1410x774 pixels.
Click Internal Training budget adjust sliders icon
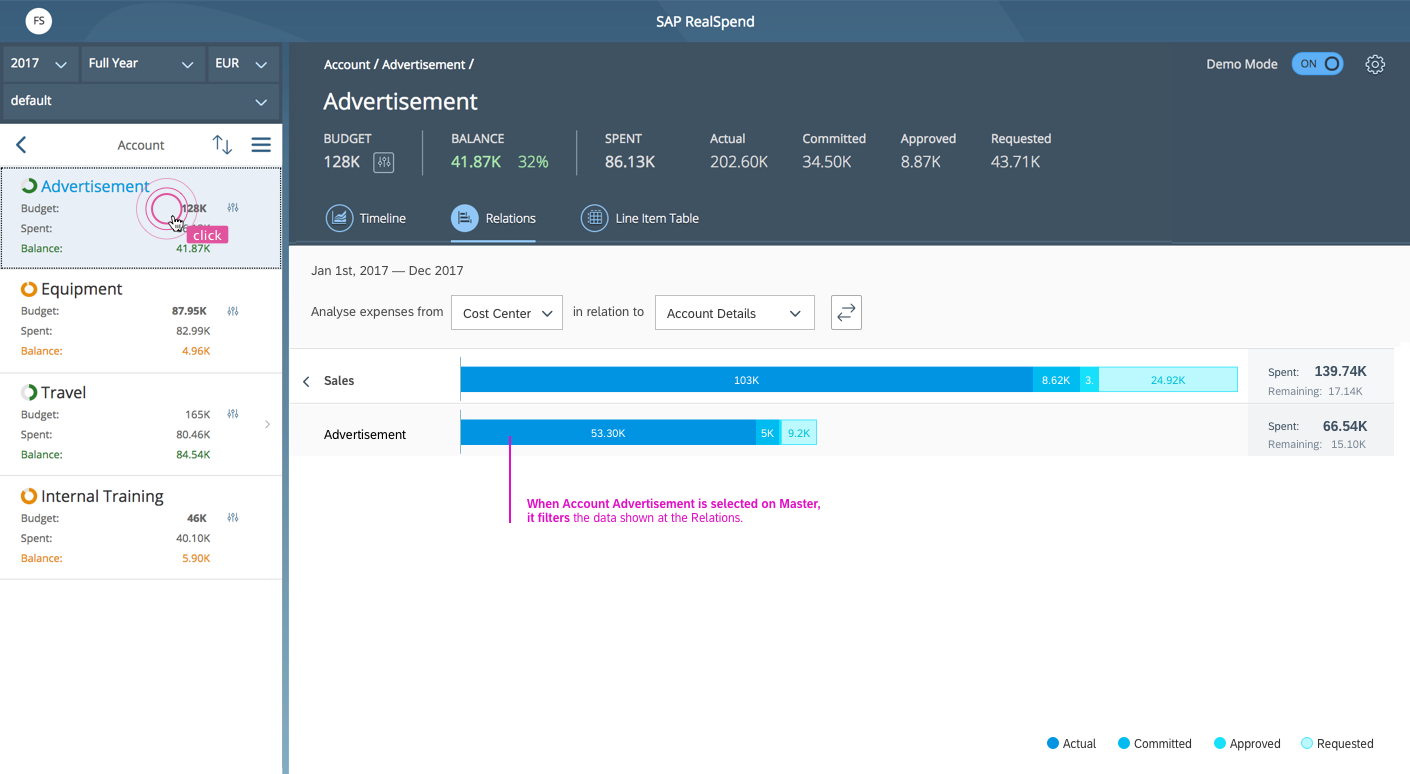pyautogui.click(x=233, y=518)
